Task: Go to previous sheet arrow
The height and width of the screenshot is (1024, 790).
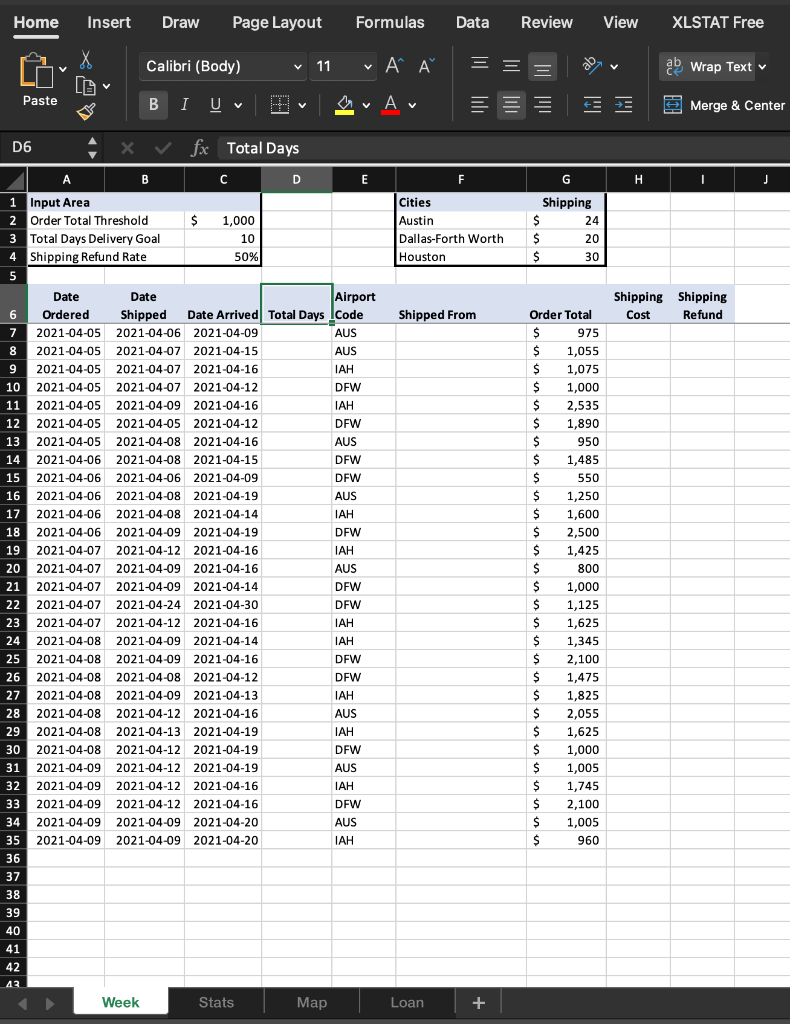Action: 23,1003
